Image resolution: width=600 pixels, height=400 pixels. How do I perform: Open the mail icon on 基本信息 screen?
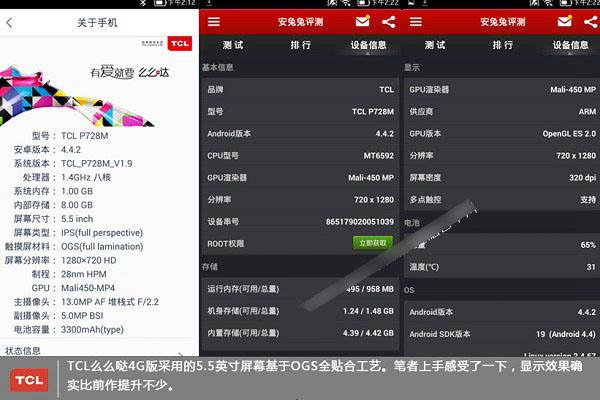pos(362,21)
